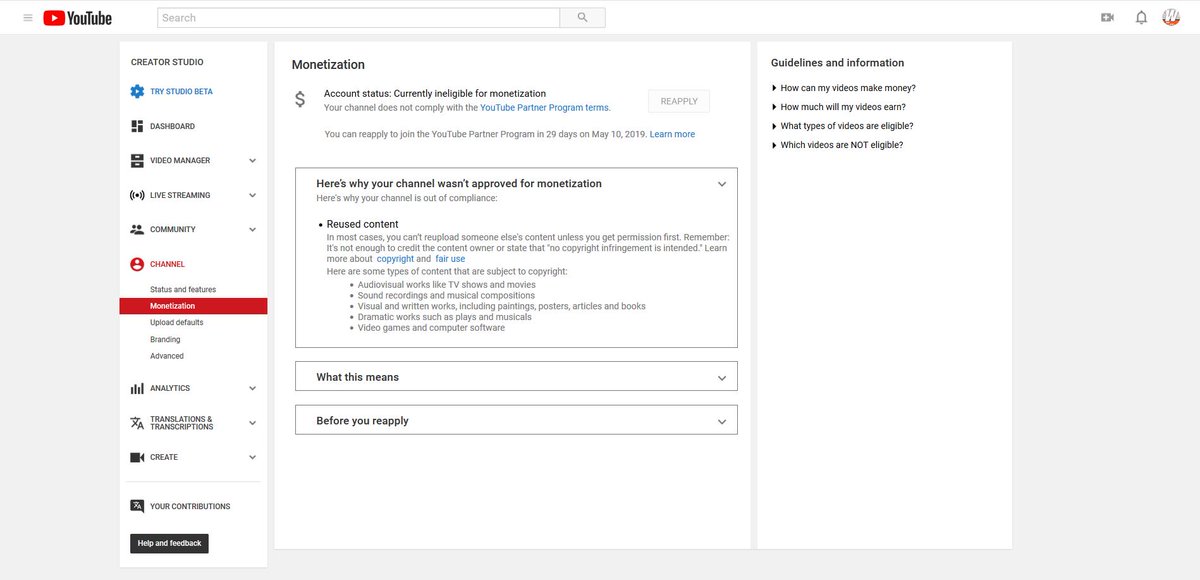Click the Translations & Transcriptions icon
1200x580 pixels.
137,423
